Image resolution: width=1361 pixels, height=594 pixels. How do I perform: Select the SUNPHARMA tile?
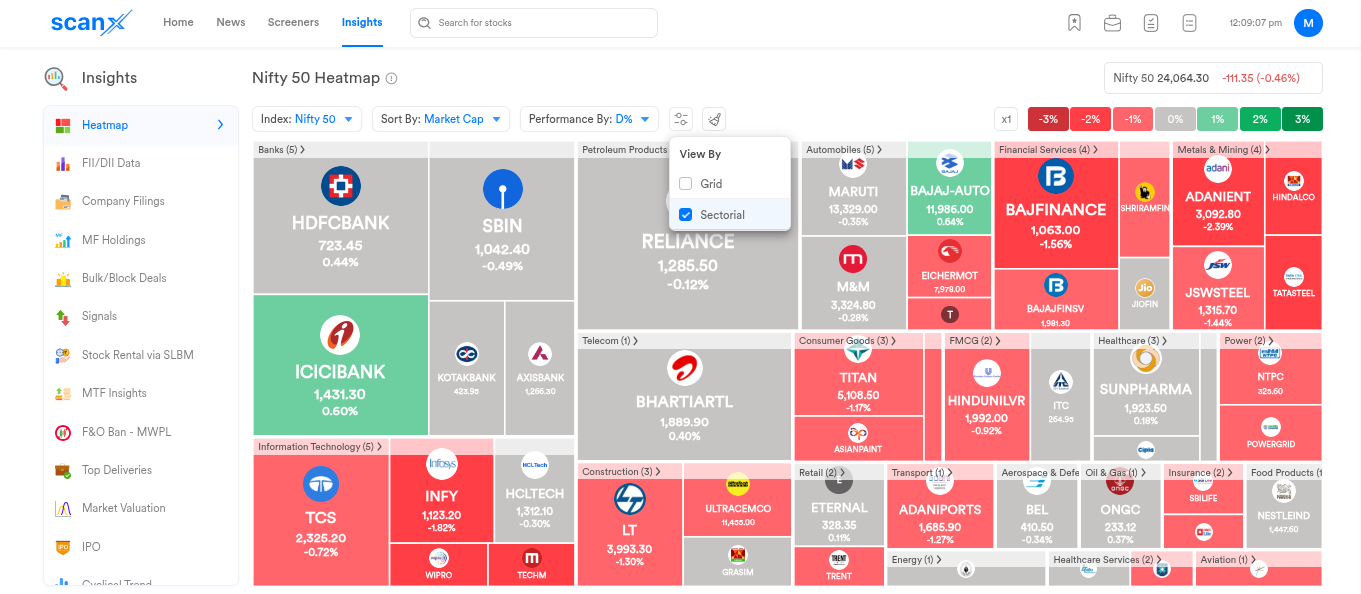tap(1146, 390)
